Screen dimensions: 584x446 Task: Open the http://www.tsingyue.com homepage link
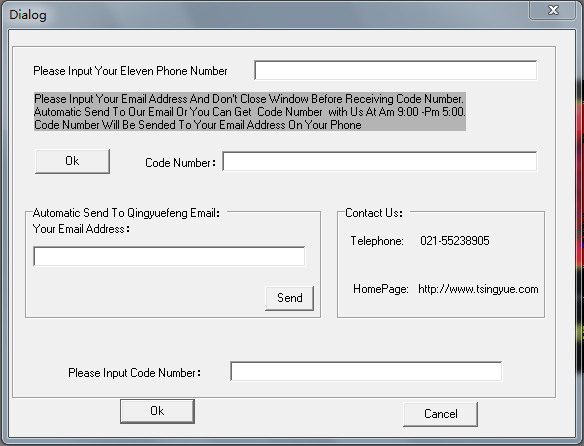(478, 289)
